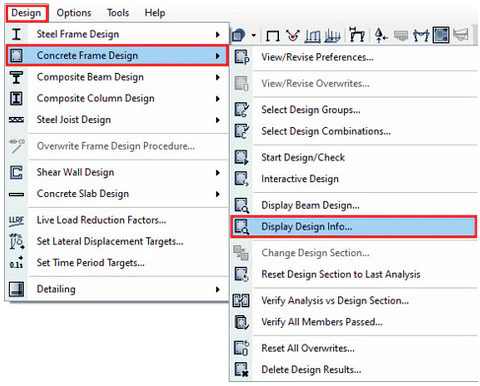Click the 3D extruded object toolbar icon

(x=239, y=35)
